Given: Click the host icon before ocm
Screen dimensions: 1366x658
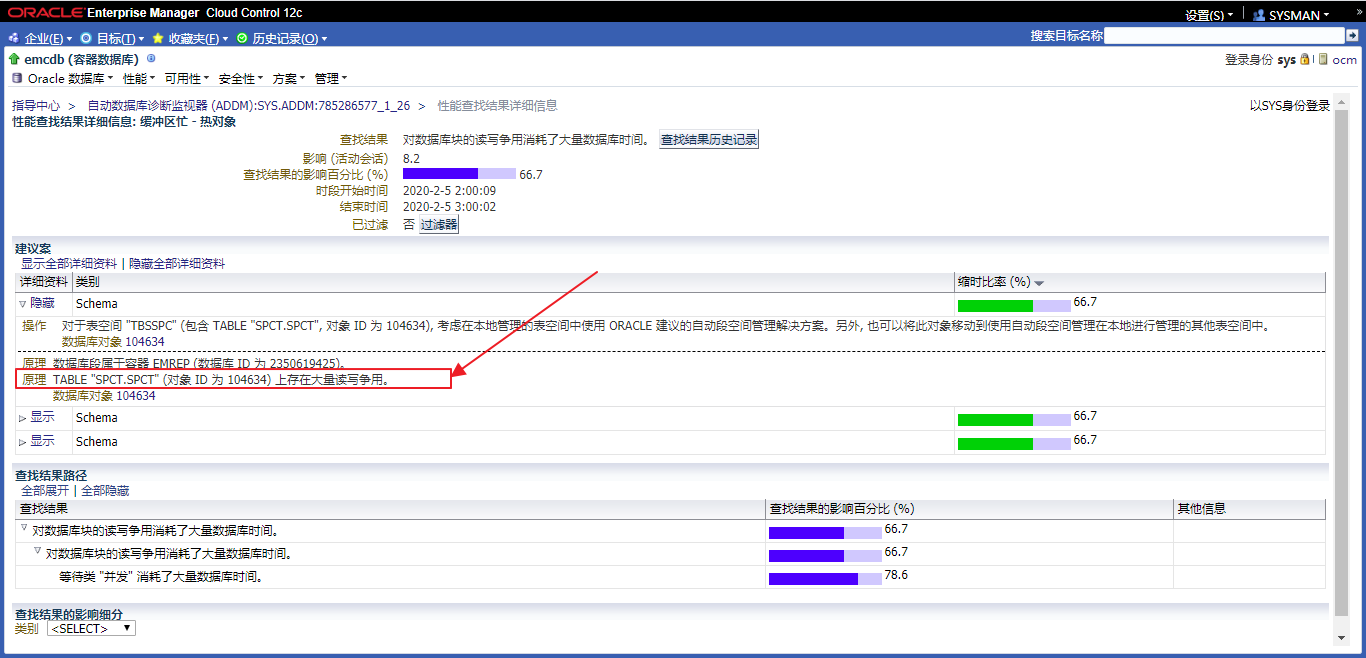Looking at the screenshot, I should [1323, 59].
